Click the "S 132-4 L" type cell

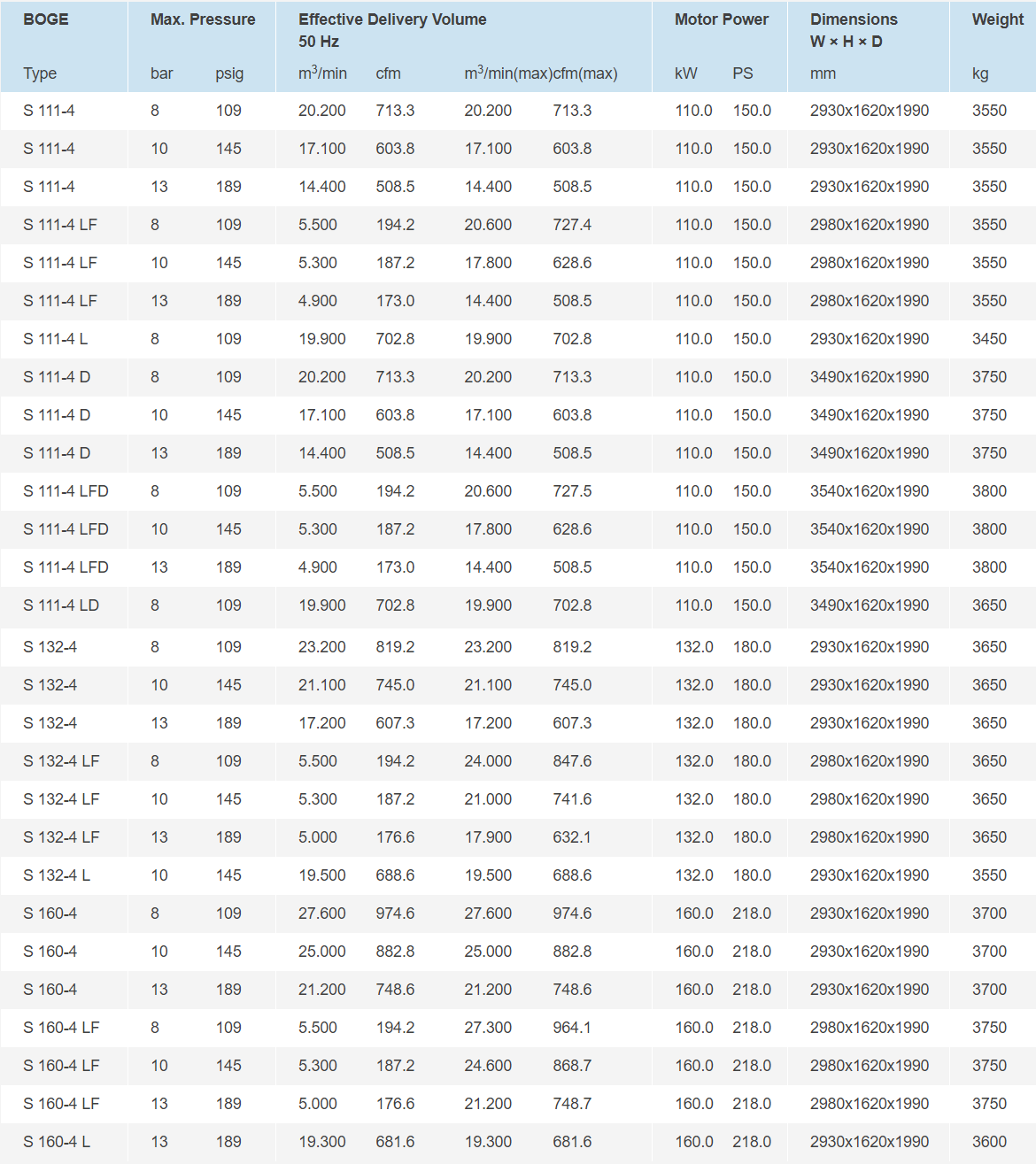tap(57, 875)
